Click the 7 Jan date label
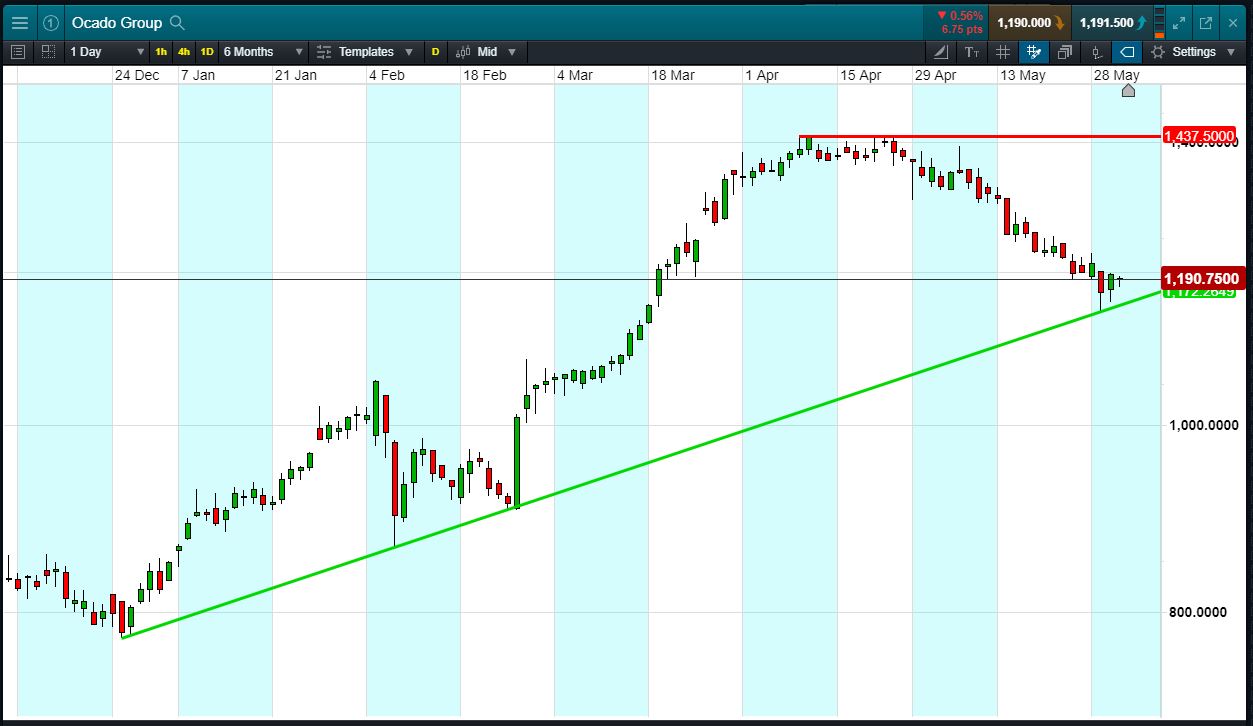 point(197,75)
